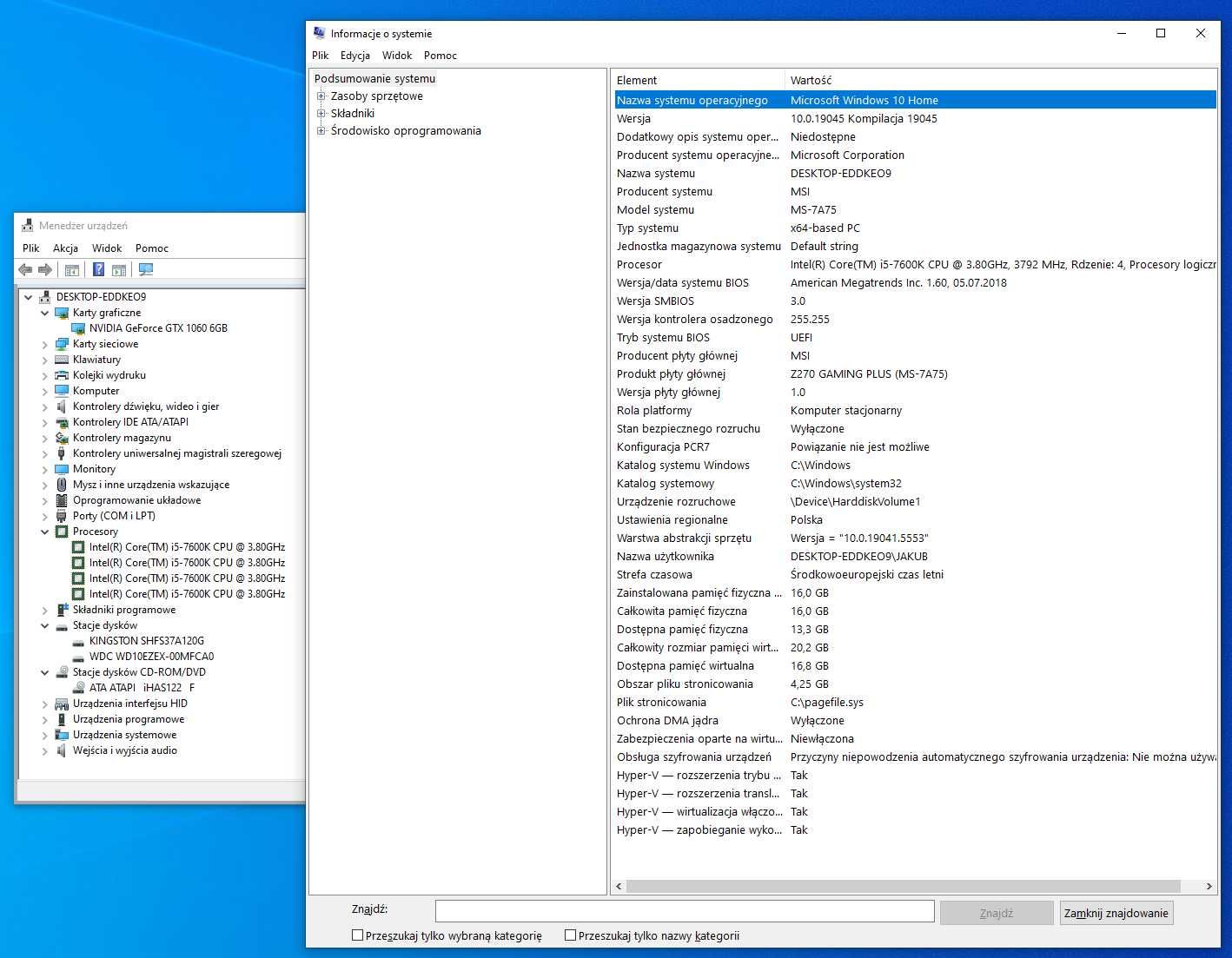Click the scan for hardware changes monitor icon
The image size is (1232, 958).
pos(146,270)
